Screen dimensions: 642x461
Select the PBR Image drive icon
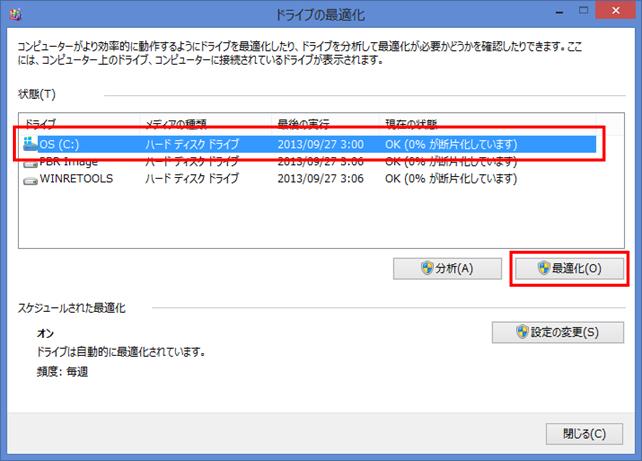tap(30, 163)
